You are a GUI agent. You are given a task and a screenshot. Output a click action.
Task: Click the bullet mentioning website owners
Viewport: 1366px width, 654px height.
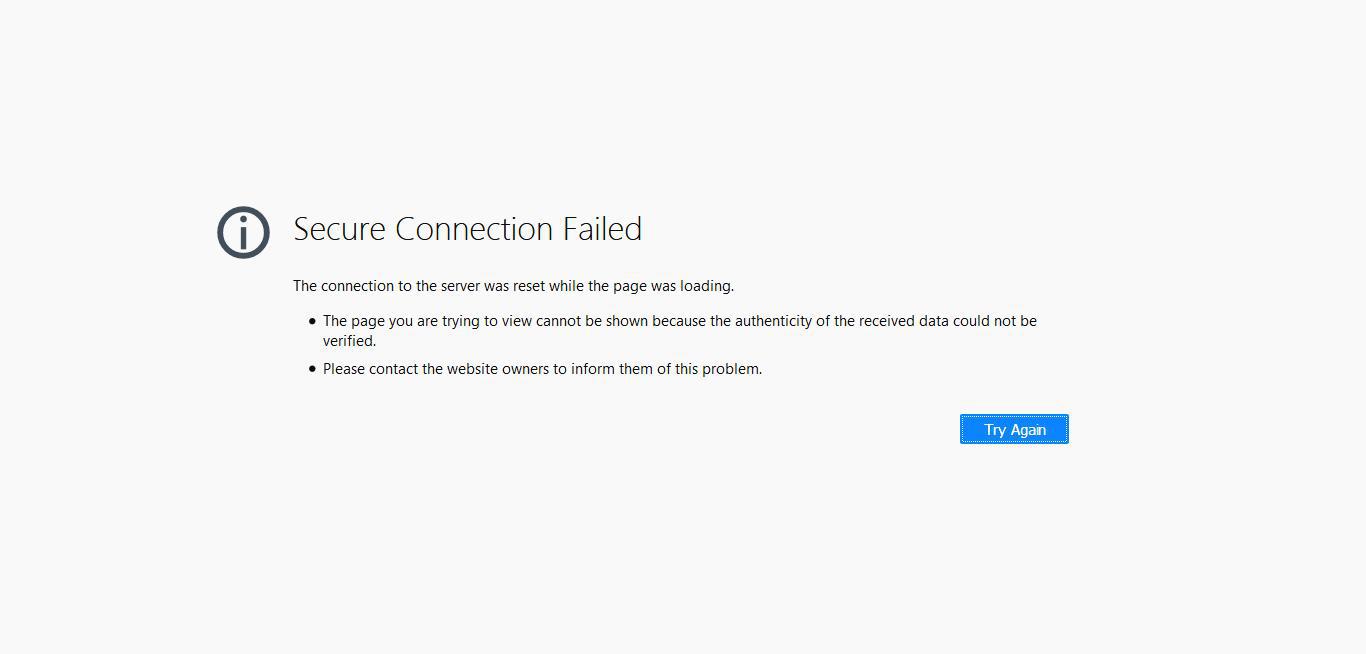coord(542,368)
